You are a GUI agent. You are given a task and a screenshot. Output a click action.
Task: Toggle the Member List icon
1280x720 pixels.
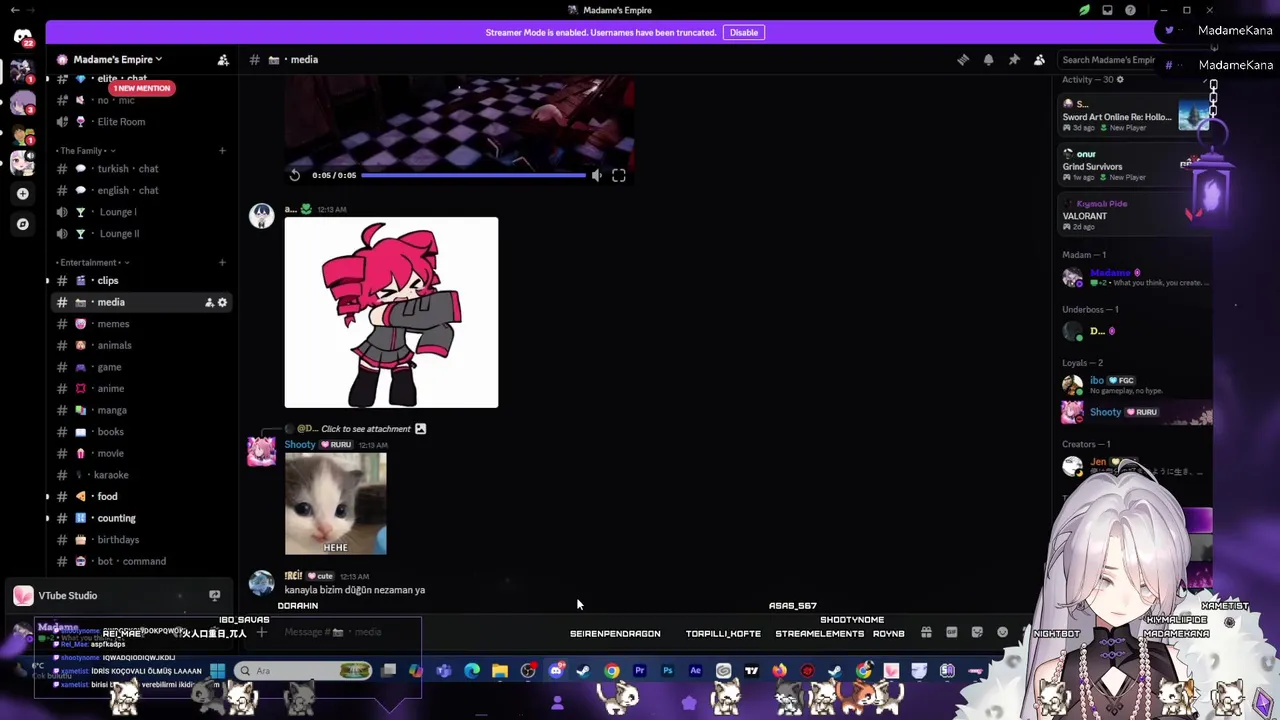pos(1039,60)
